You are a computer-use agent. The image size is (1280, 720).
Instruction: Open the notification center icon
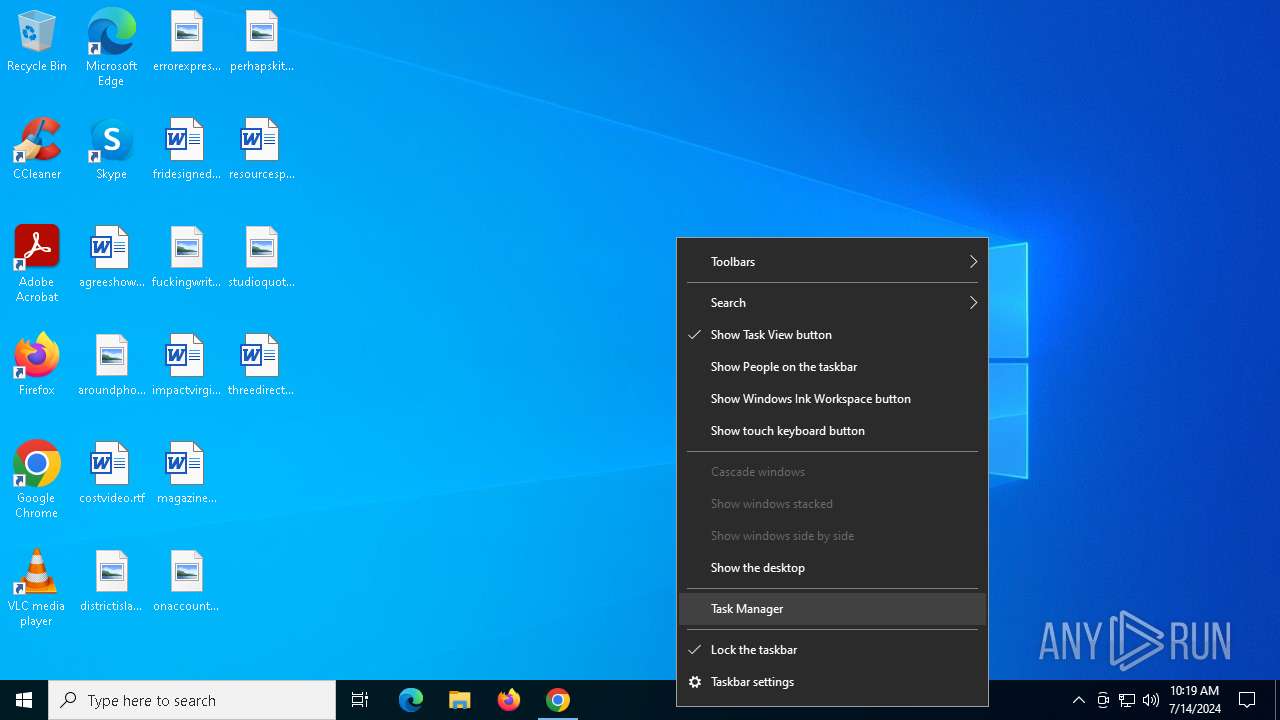[1248, 700]
